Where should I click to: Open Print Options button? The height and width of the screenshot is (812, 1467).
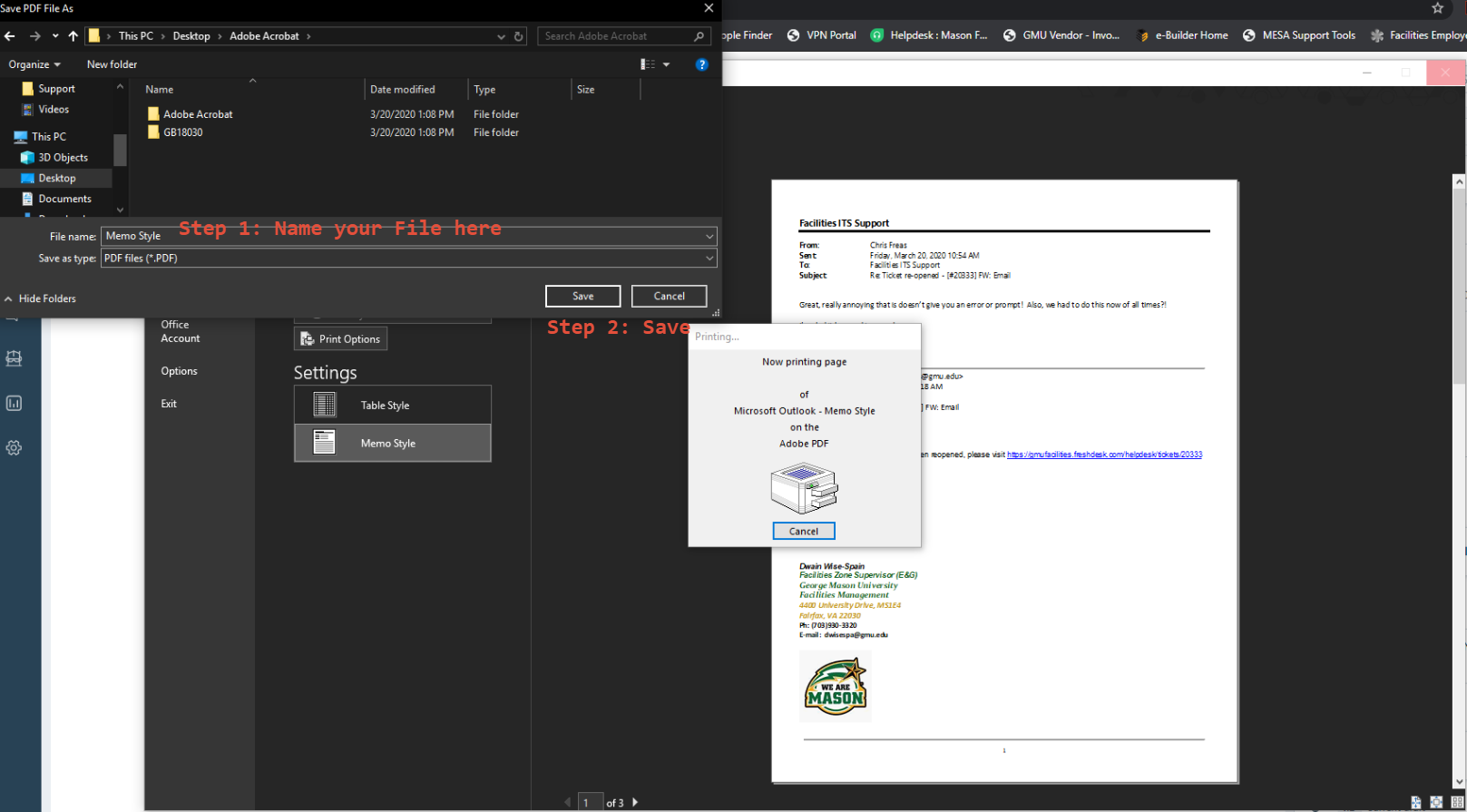click(340, 339)
